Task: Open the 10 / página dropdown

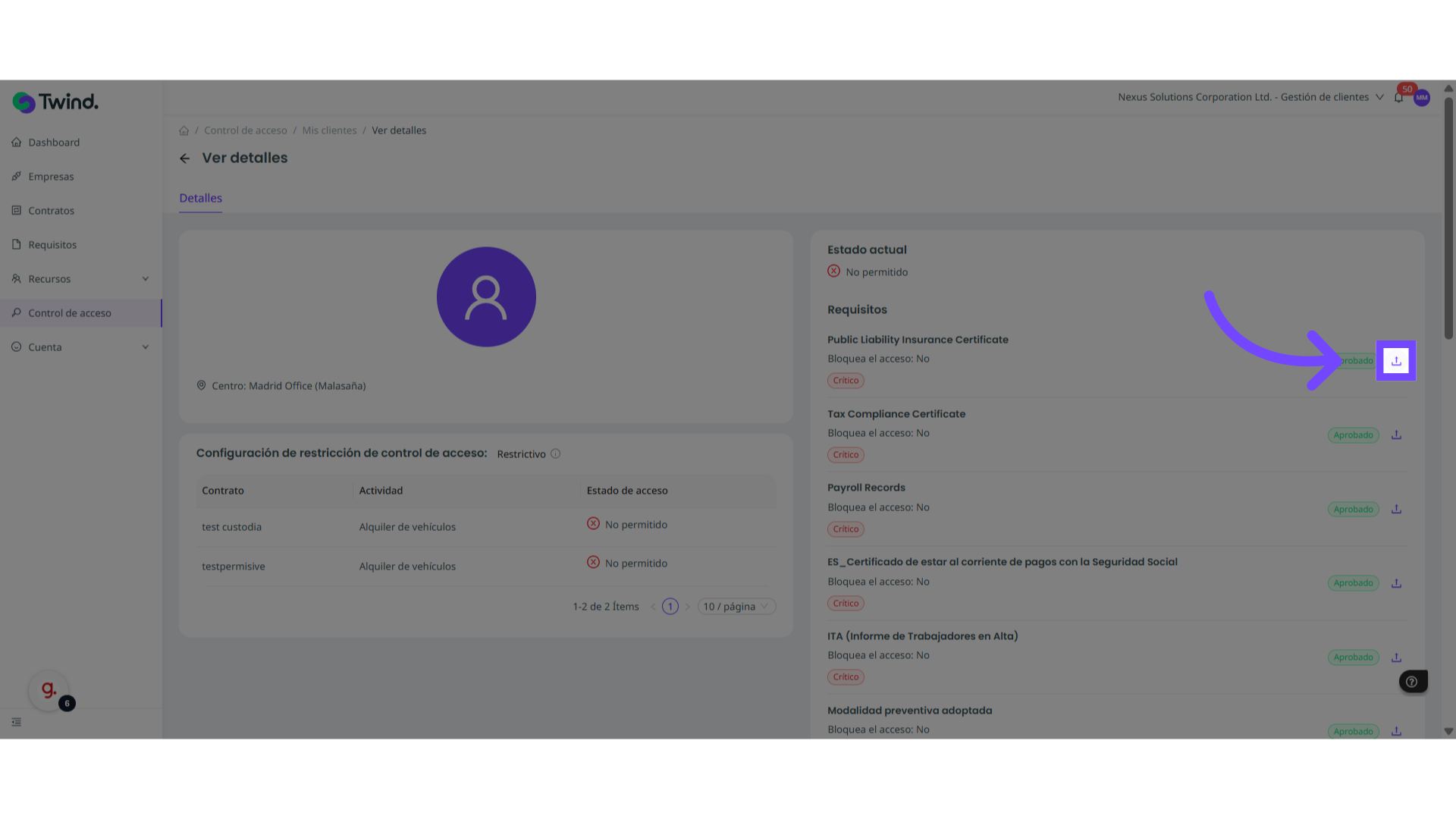Action: pos(736,607)
